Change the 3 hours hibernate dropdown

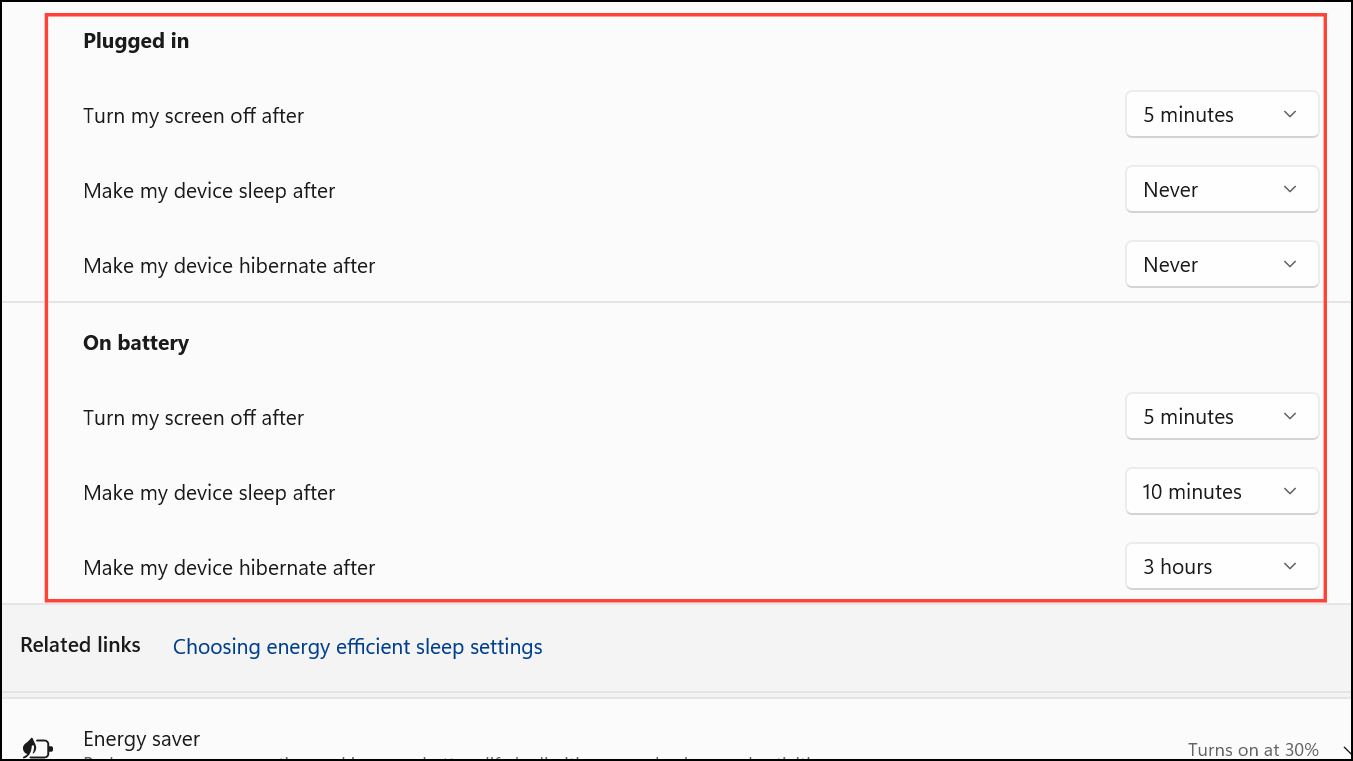1222,567
